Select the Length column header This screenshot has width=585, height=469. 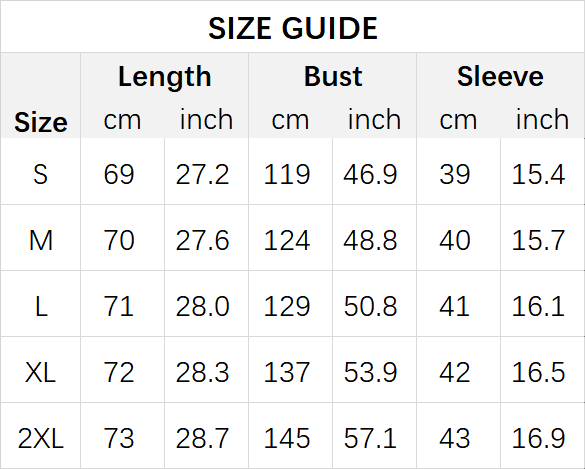click(x=165, y=76)
